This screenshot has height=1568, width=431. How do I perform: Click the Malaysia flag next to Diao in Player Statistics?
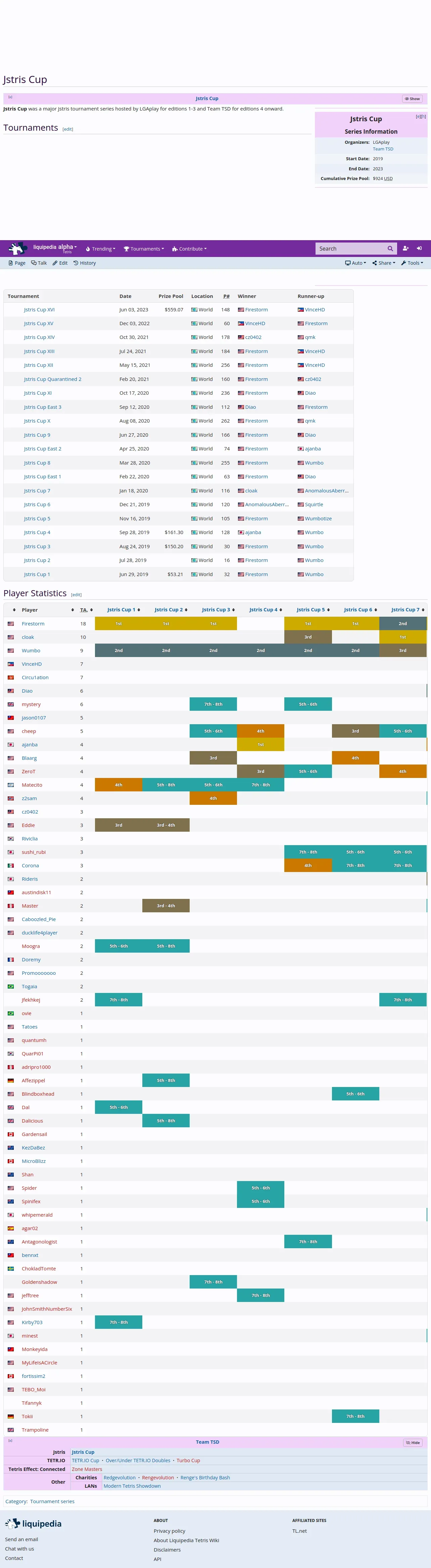(x=10, y=691)
